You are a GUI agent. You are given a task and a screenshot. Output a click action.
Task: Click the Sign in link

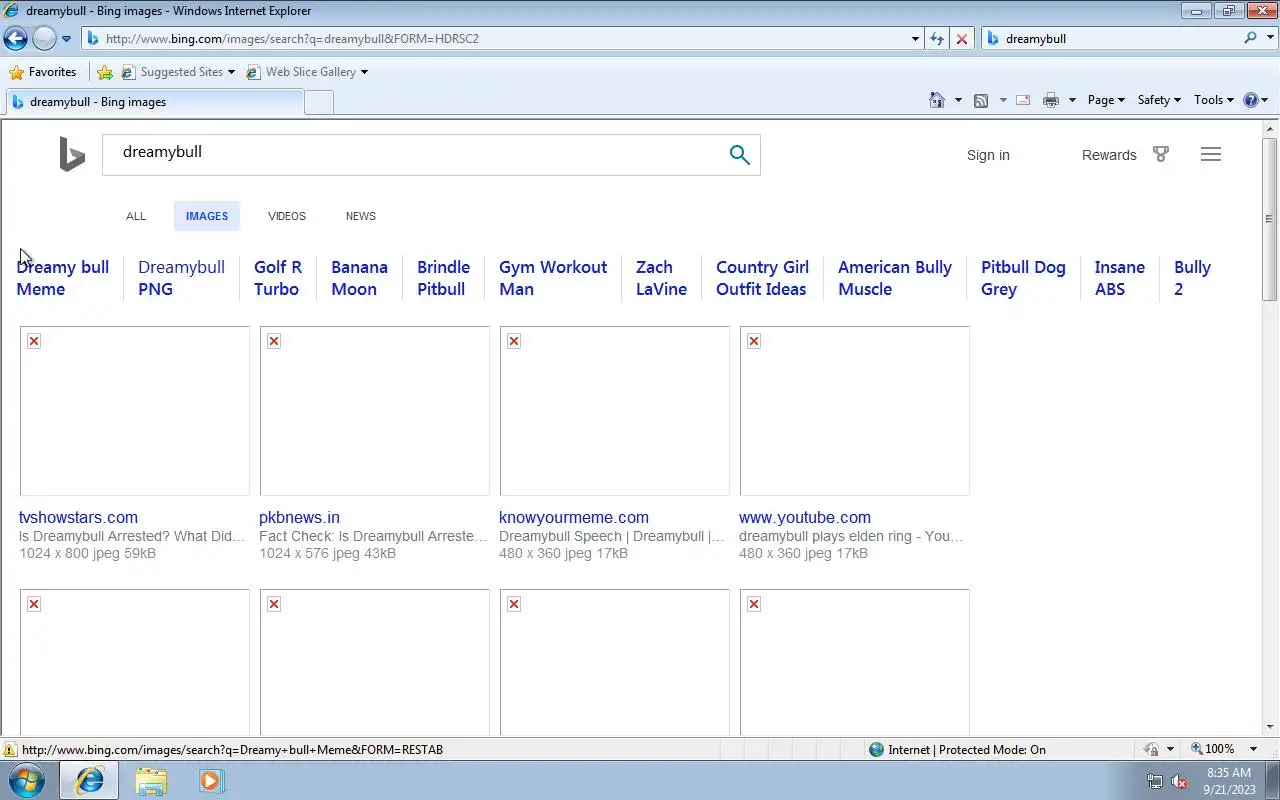tap(988, 155)
